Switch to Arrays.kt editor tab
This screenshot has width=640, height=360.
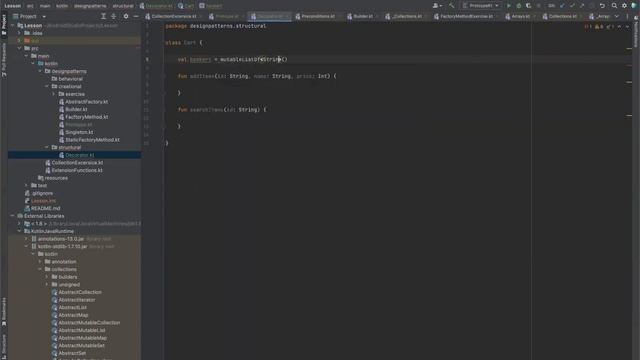tap(518, 16)
